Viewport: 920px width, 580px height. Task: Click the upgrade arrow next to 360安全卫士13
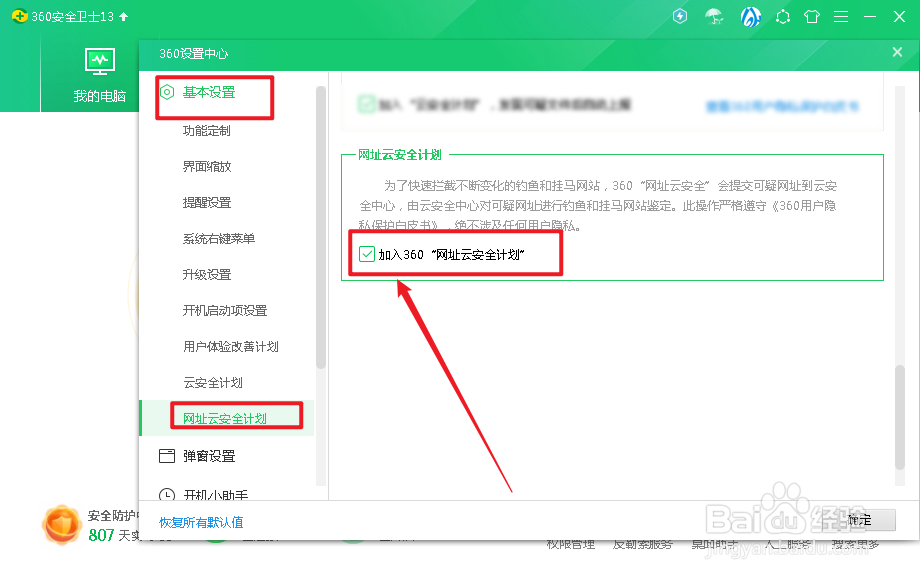(x=123, y=16)
